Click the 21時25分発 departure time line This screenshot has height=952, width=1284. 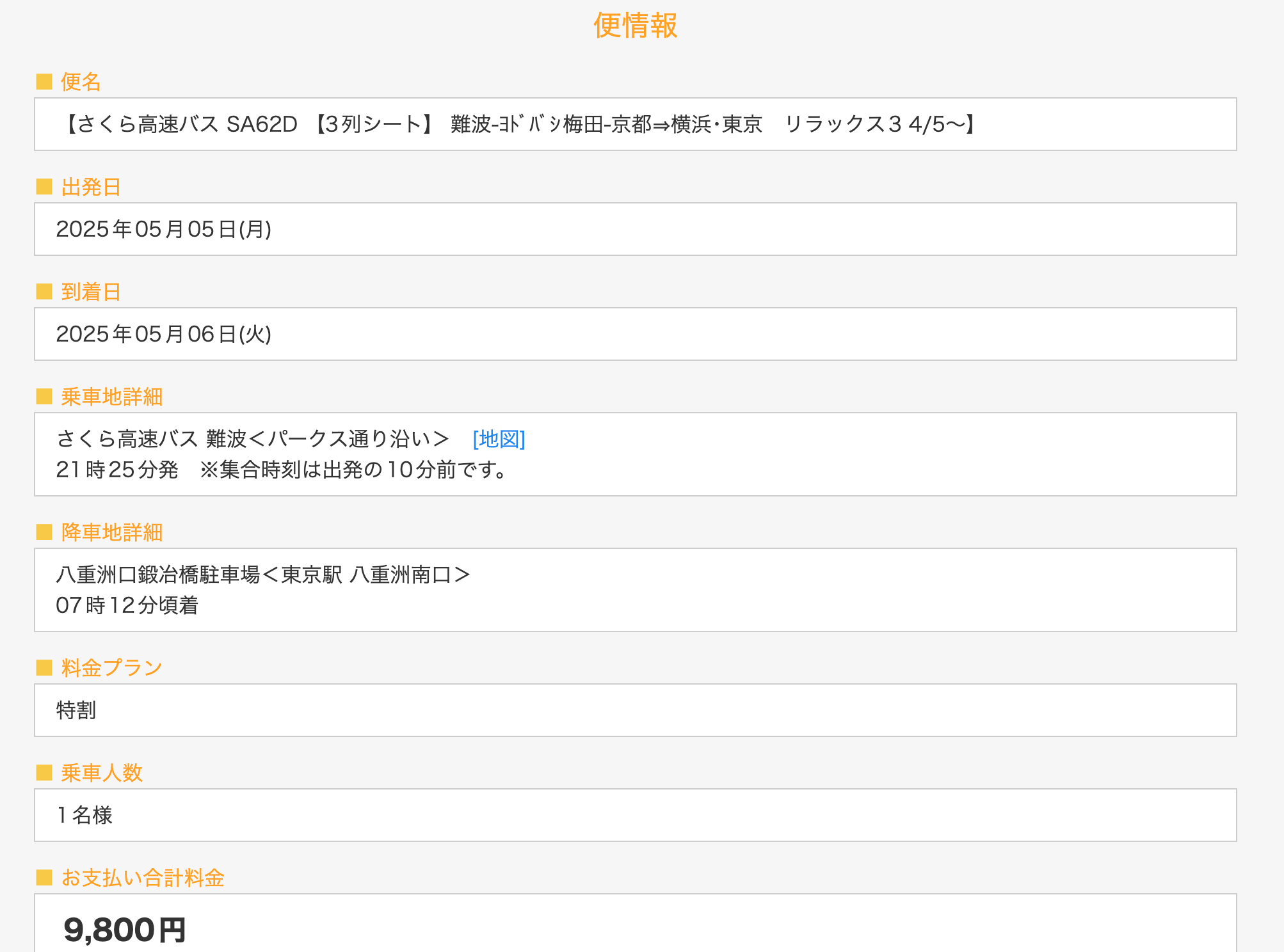pyautogui.click(x=283, y=470)
